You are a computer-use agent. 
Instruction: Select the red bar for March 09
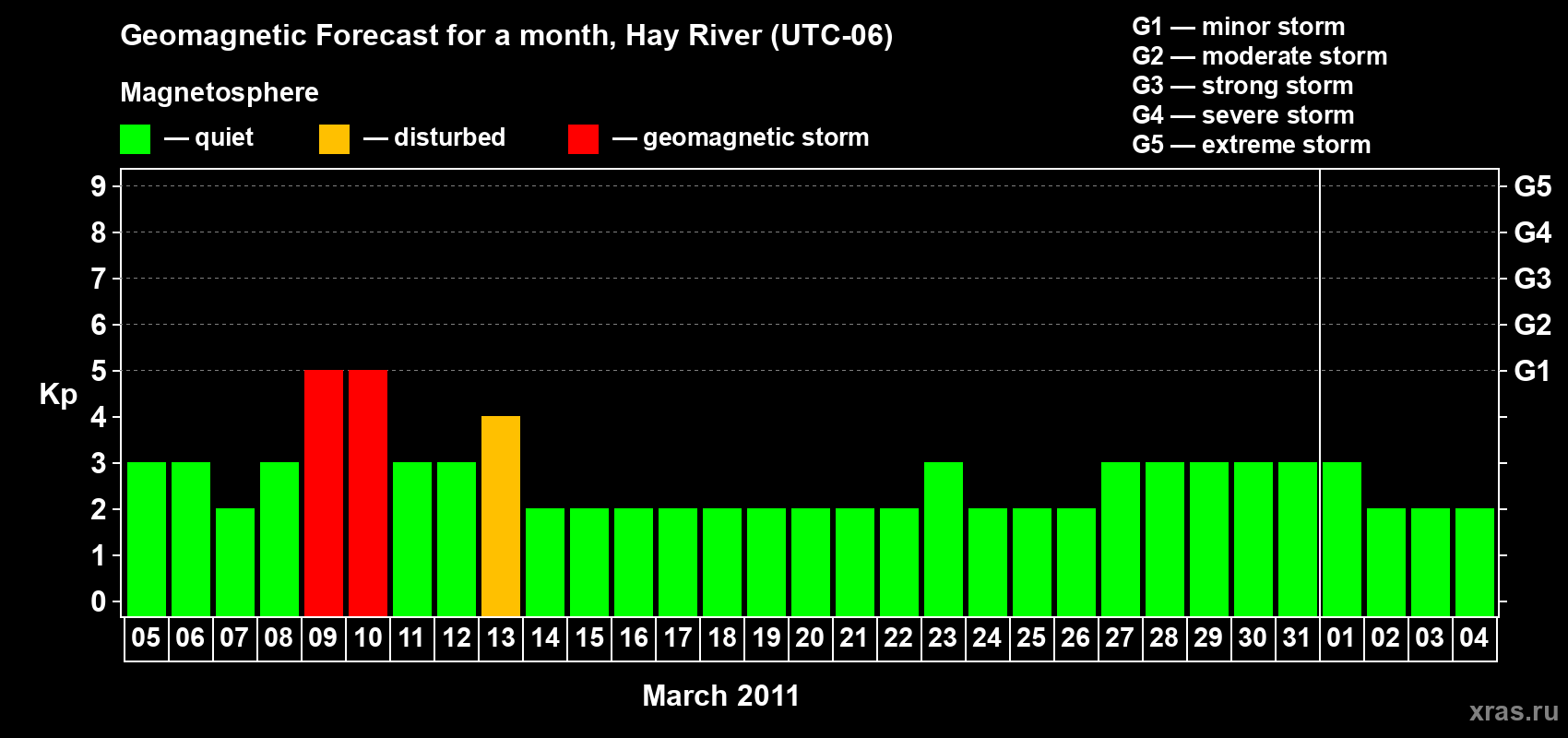point(324,493)
